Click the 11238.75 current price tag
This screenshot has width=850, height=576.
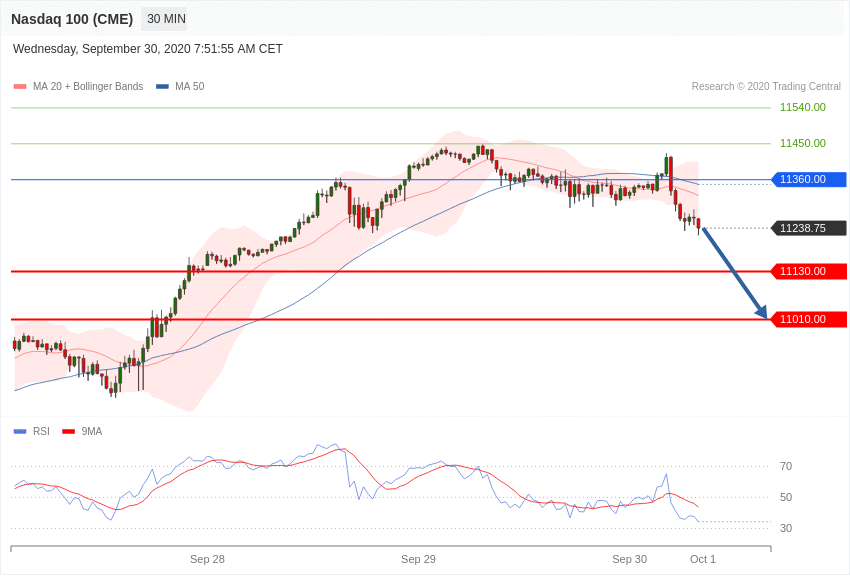coord(808,228)
